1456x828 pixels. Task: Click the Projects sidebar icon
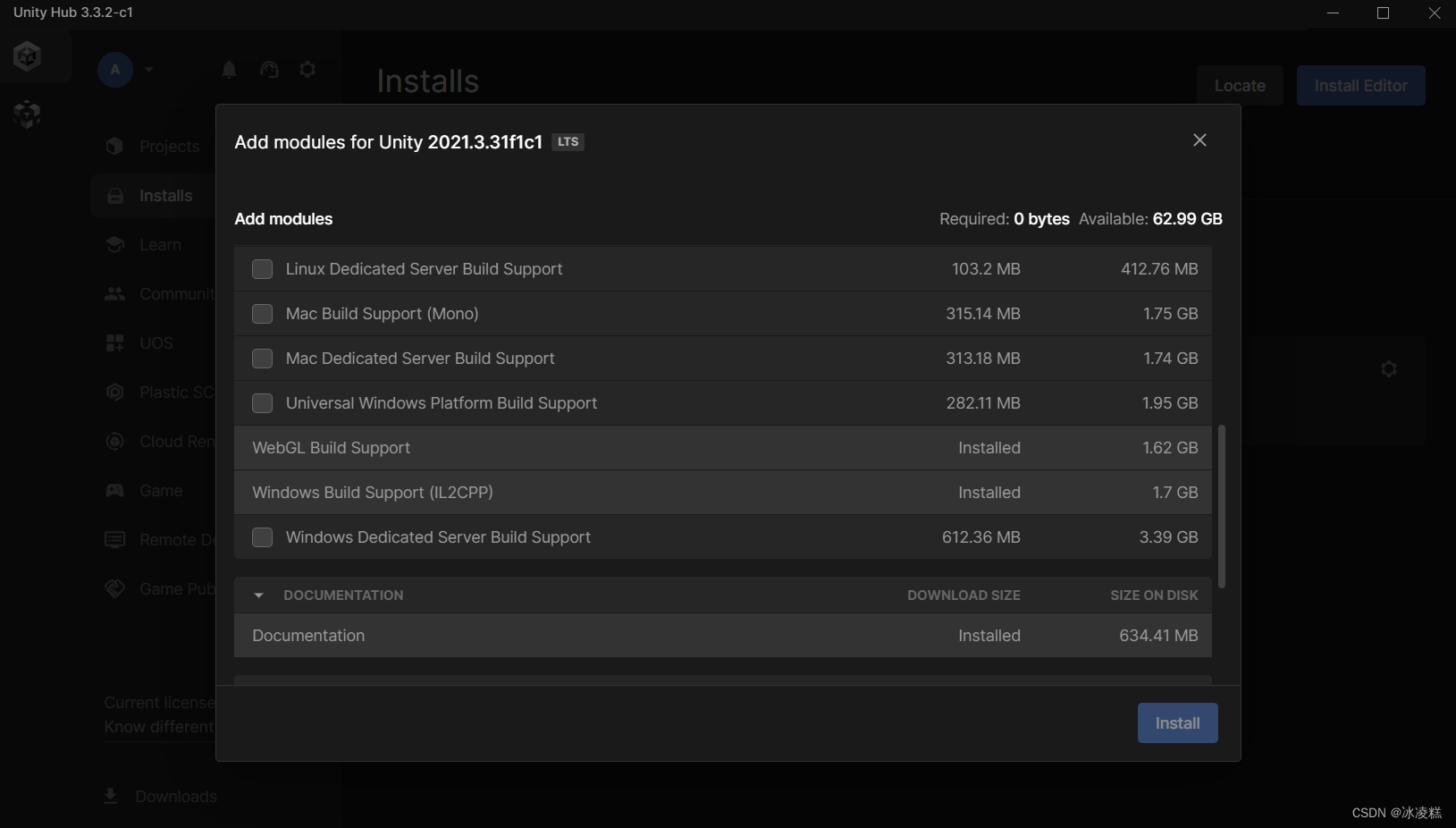pyautogui.click(x=114, y=147)
